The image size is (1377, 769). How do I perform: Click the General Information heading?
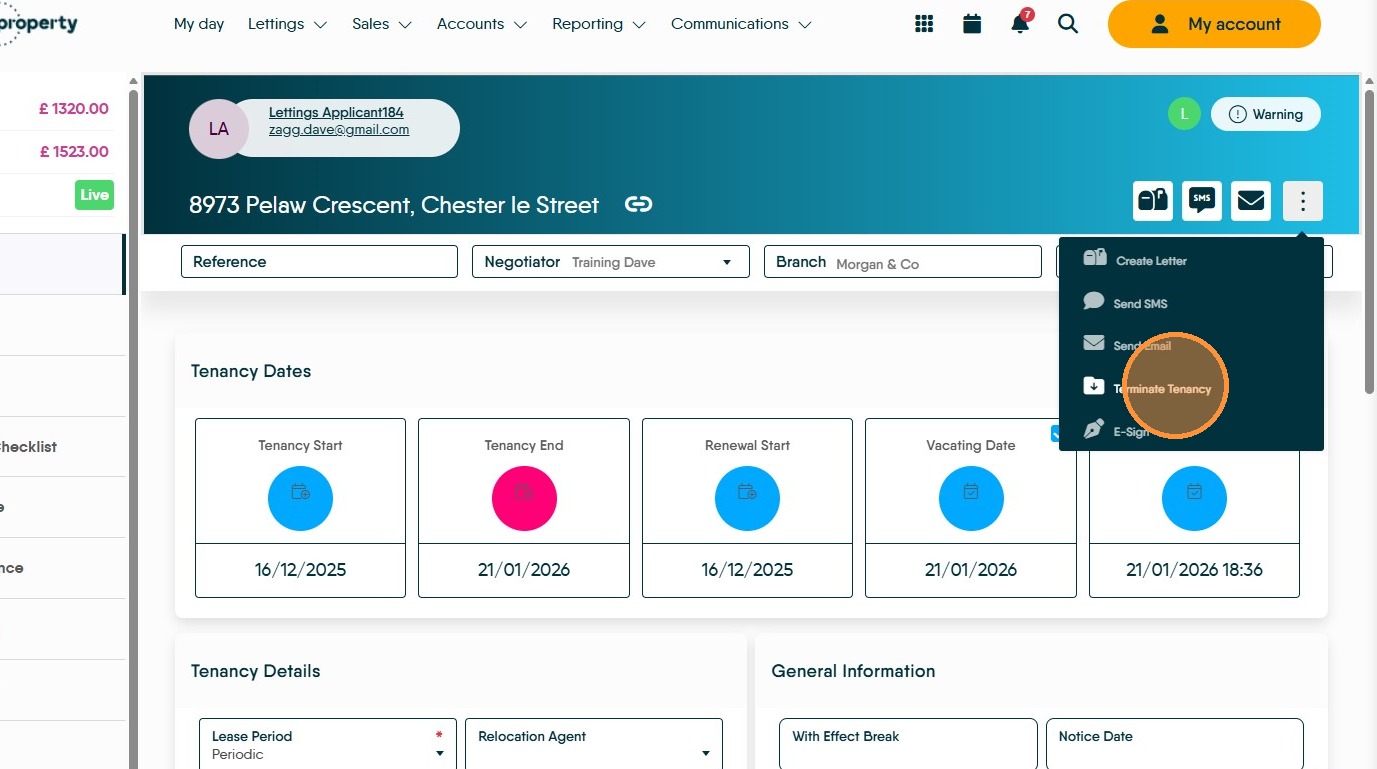coord(853,671)
